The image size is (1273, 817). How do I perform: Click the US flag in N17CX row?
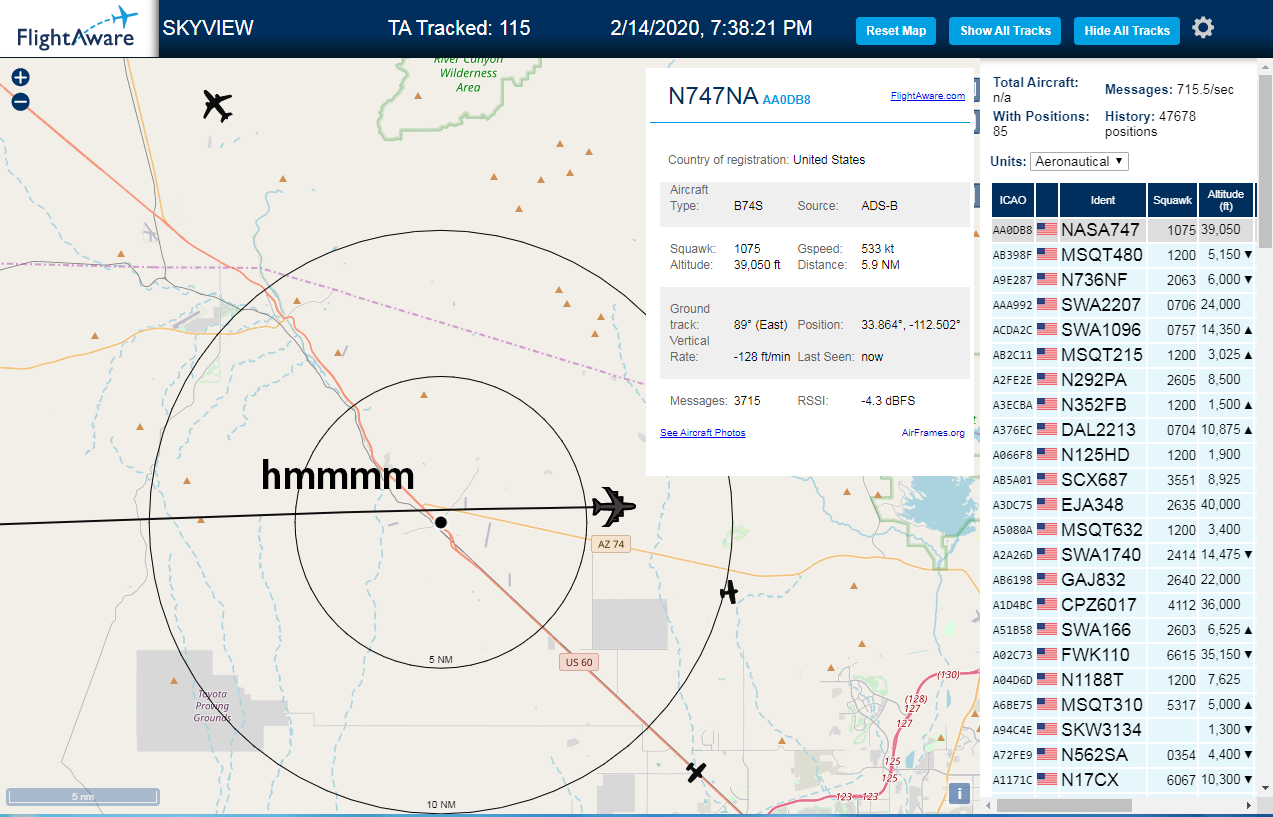(x=1047, y=780)
